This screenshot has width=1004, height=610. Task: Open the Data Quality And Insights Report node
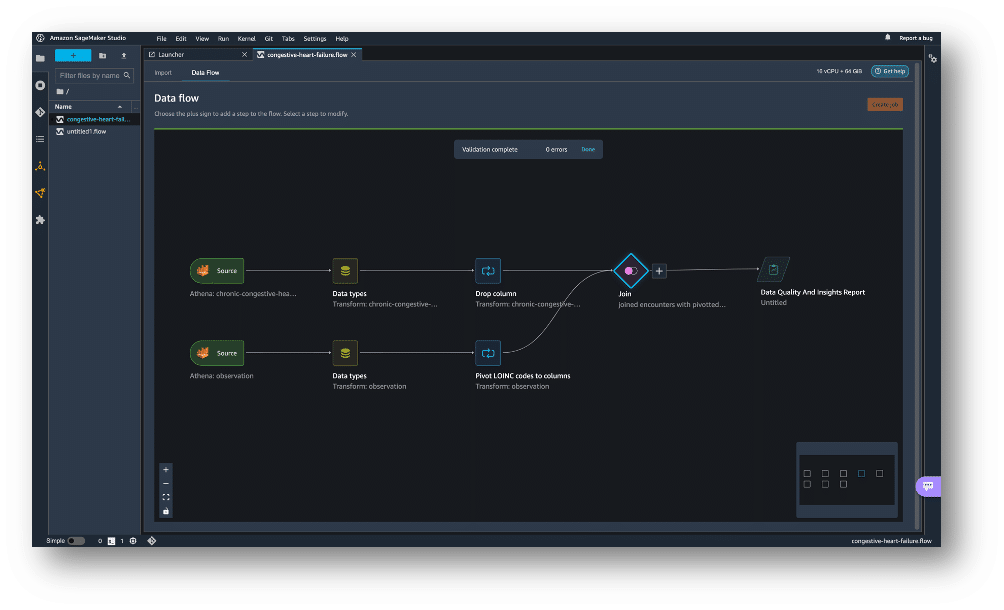[x=773, y=270]
